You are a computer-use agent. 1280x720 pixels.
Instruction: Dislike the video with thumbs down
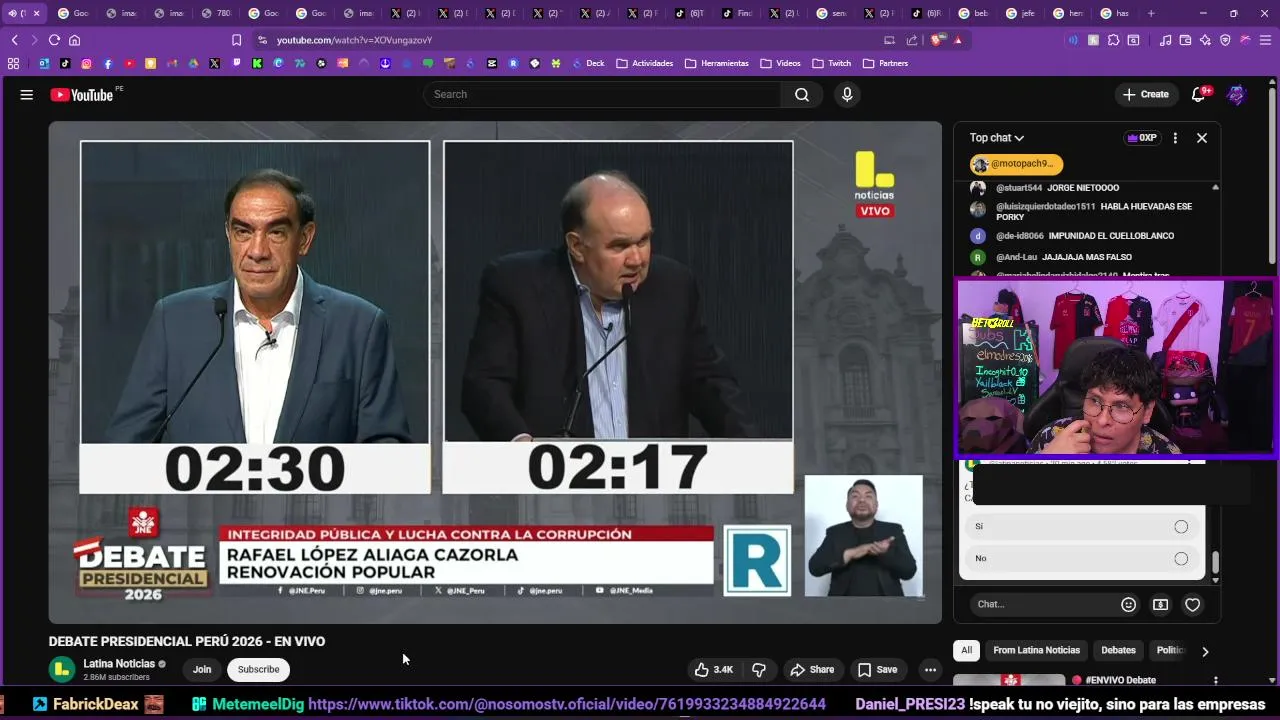[759, 670]
